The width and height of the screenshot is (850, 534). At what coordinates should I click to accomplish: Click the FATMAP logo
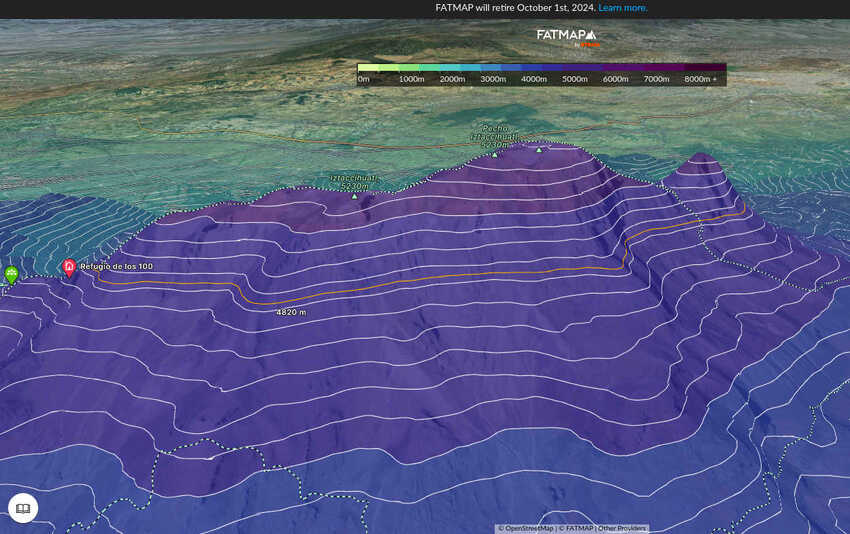(x=565, y=34)
